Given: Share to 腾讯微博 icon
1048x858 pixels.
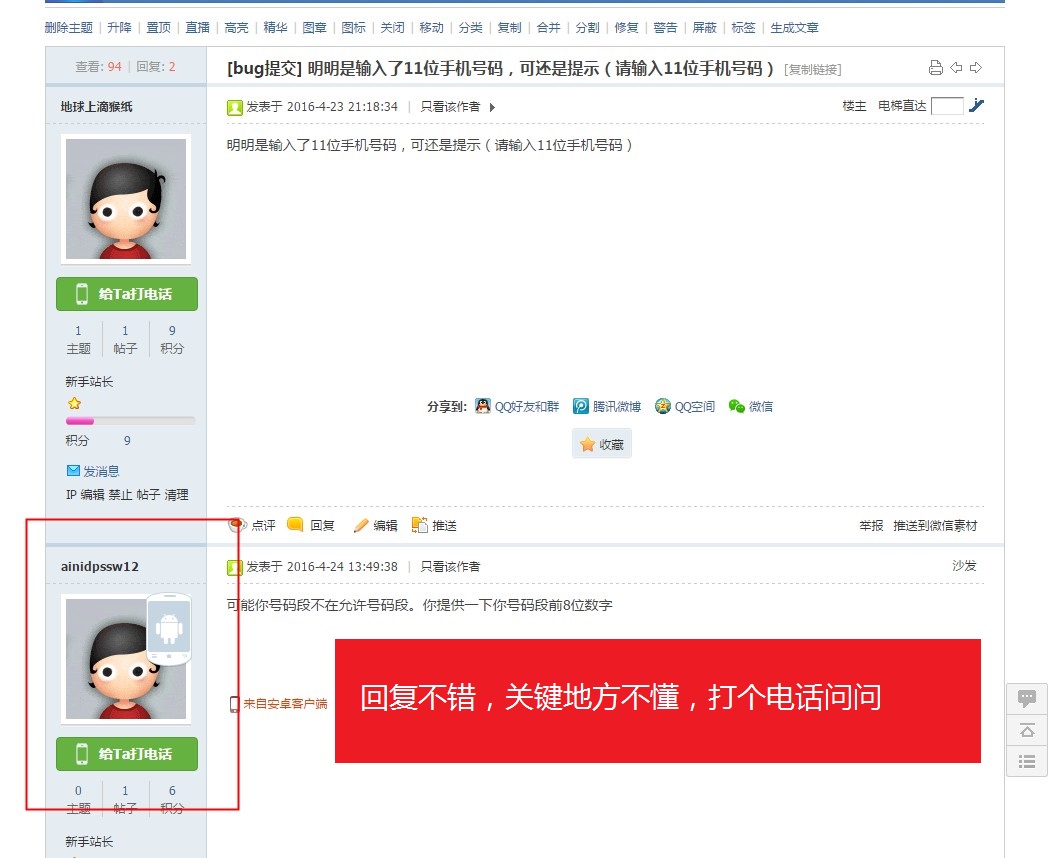Looking at the screenshot, I should [x=581, y=406].
